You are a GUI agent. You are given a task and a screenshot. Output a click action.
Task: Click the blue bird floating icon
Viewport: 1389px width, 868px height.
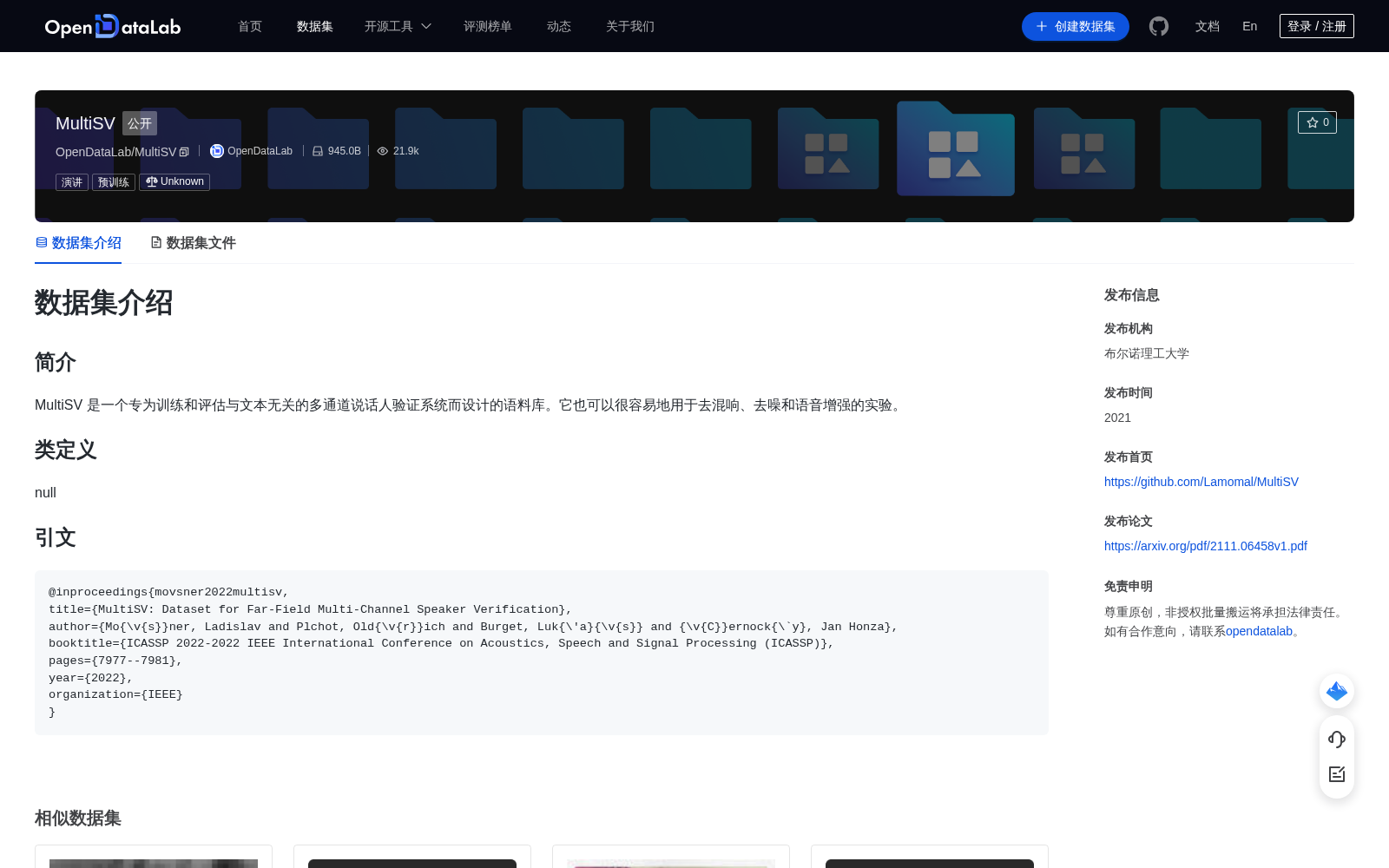point(1337,691)
